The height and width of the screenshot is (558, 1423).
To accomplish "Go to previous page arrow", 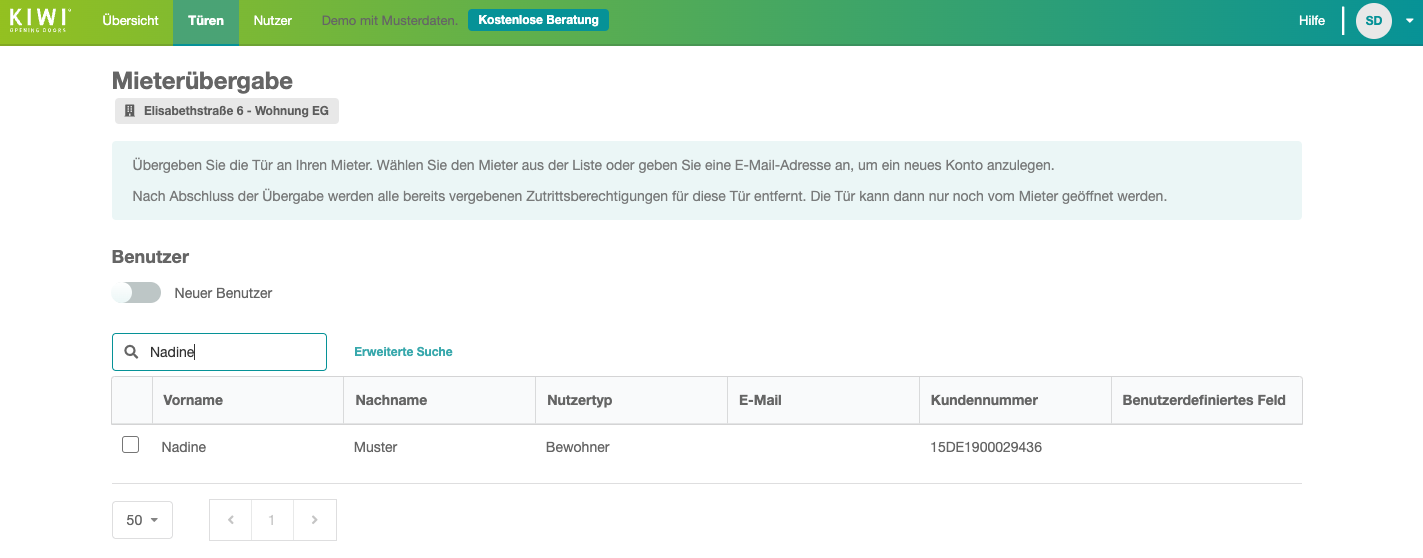I will pyautogui.click(x=231, y=520).
